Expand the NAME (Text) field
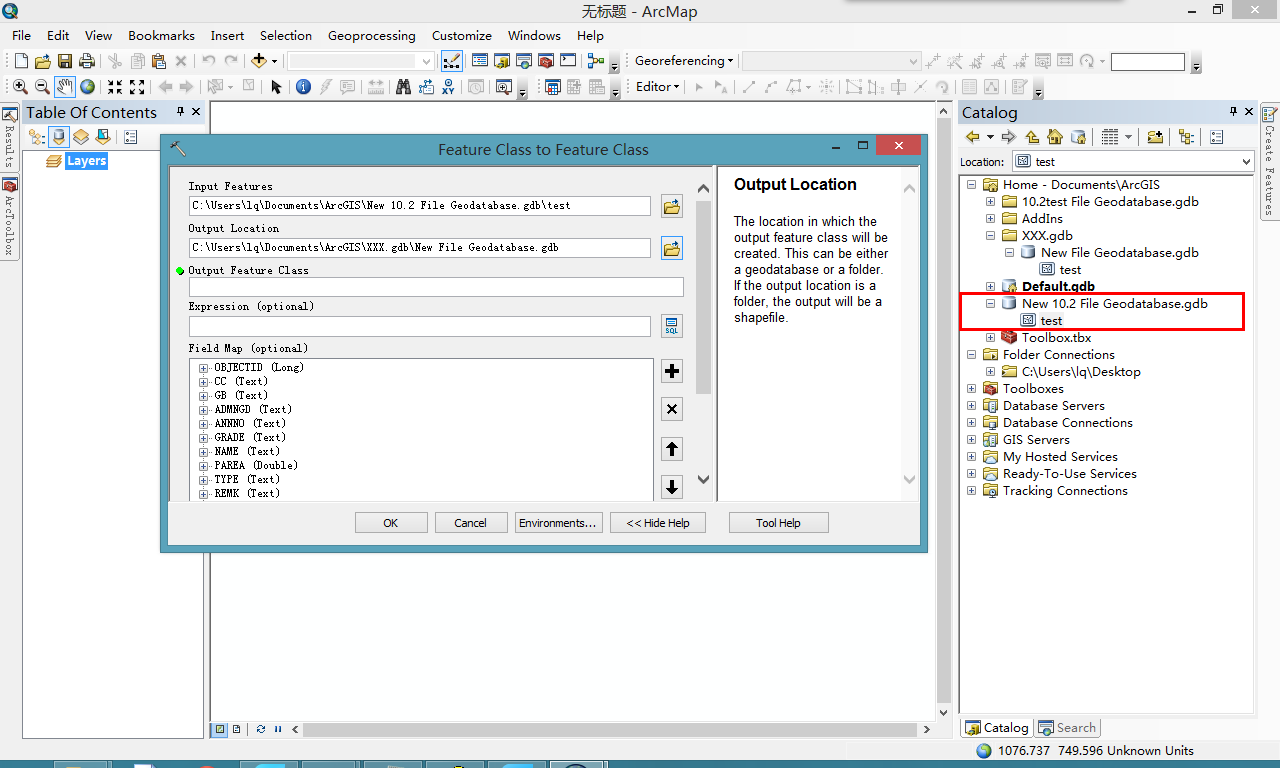Image resolution: width=1280 pixels, height=768 pixels. [204, 452]
